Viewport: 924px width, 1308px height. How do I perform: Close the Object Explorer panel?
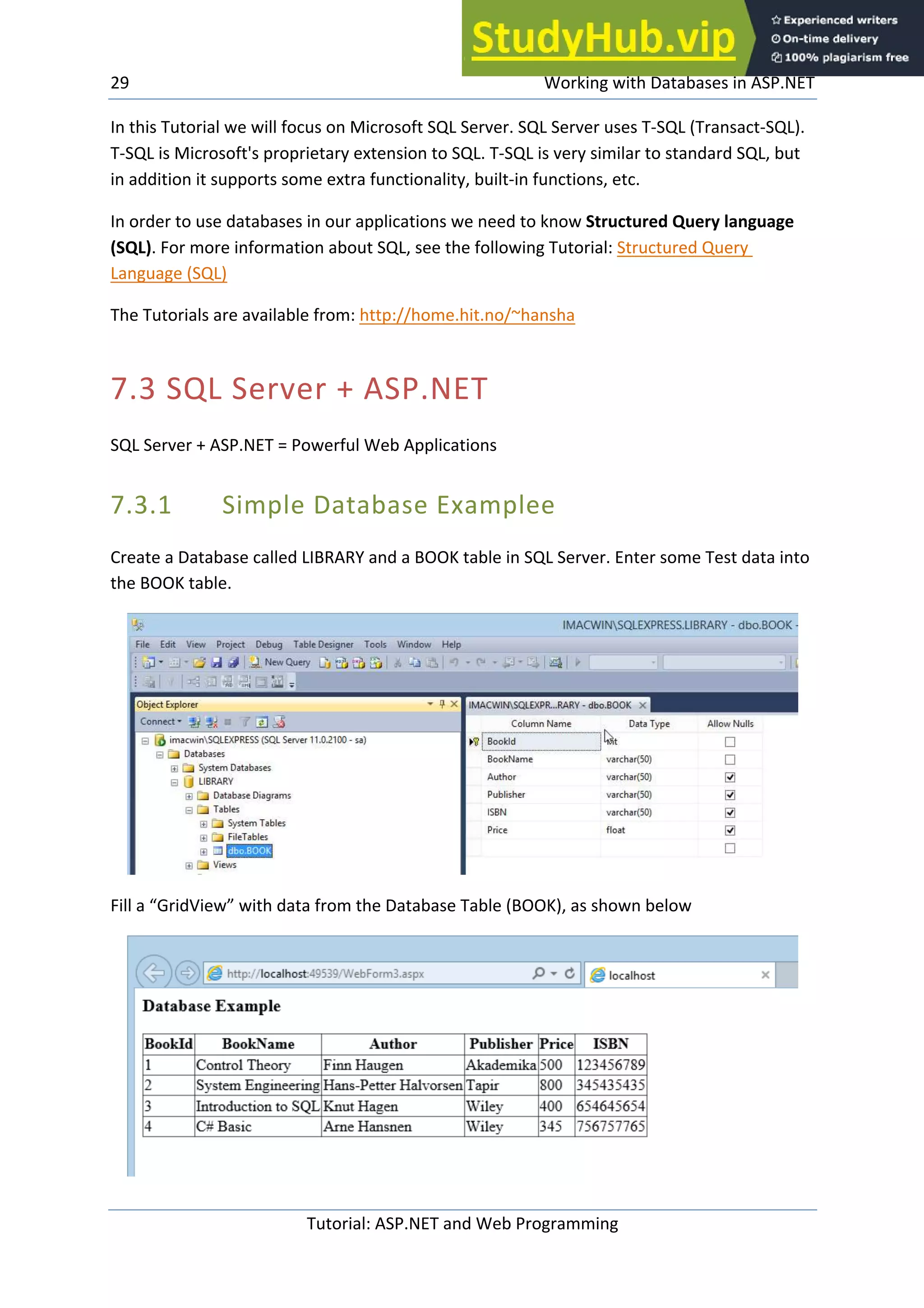[454, 704]
